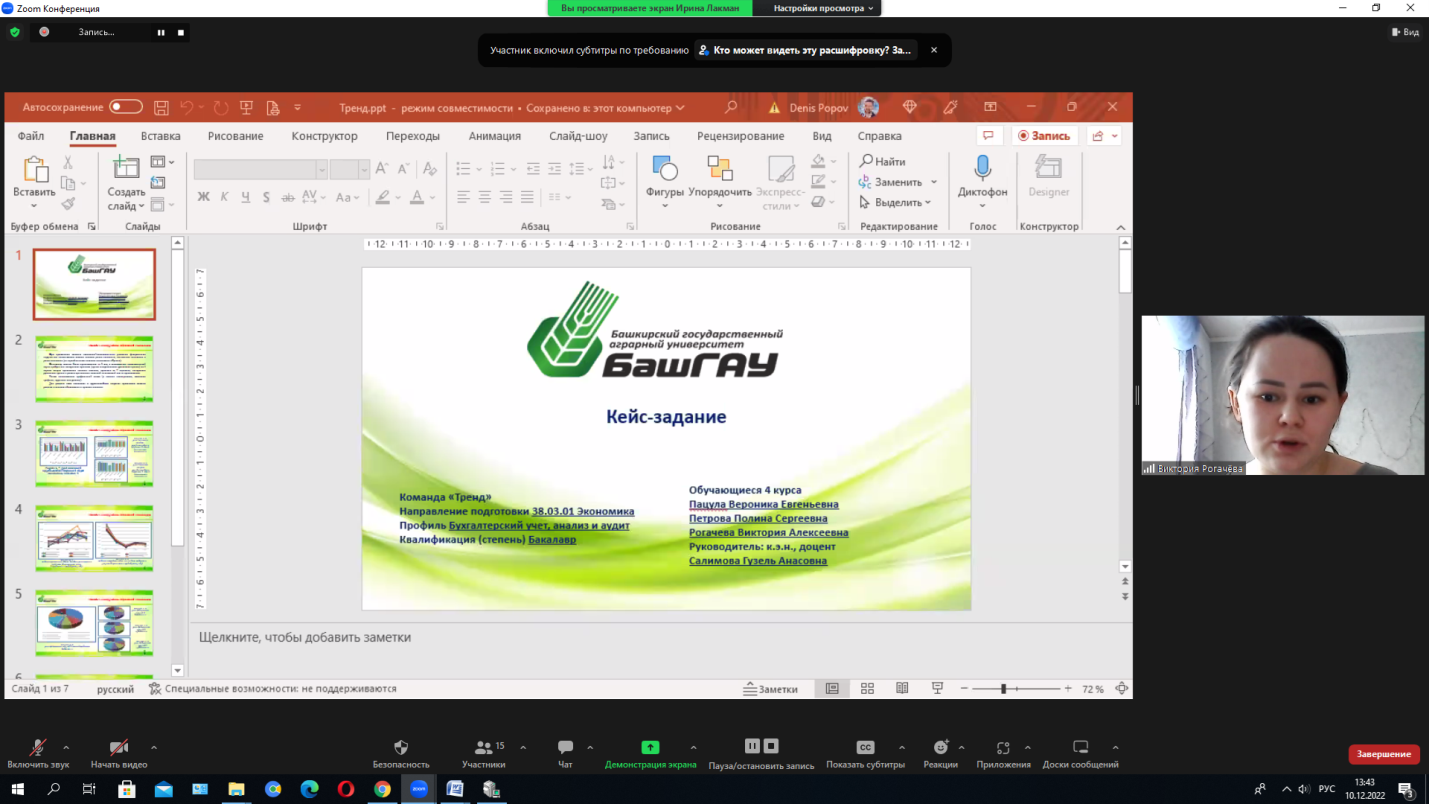Align text center icon
This screenshot has width=1429, height=804.
[x=484, y=197]
